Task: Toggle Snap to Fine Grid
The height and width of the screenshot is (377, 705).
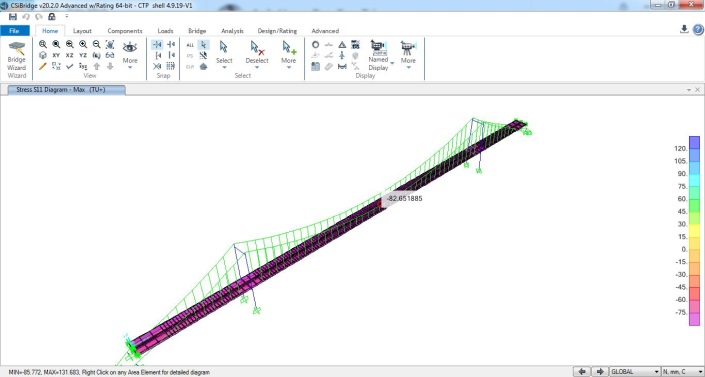Action: [x=171, y=66]
